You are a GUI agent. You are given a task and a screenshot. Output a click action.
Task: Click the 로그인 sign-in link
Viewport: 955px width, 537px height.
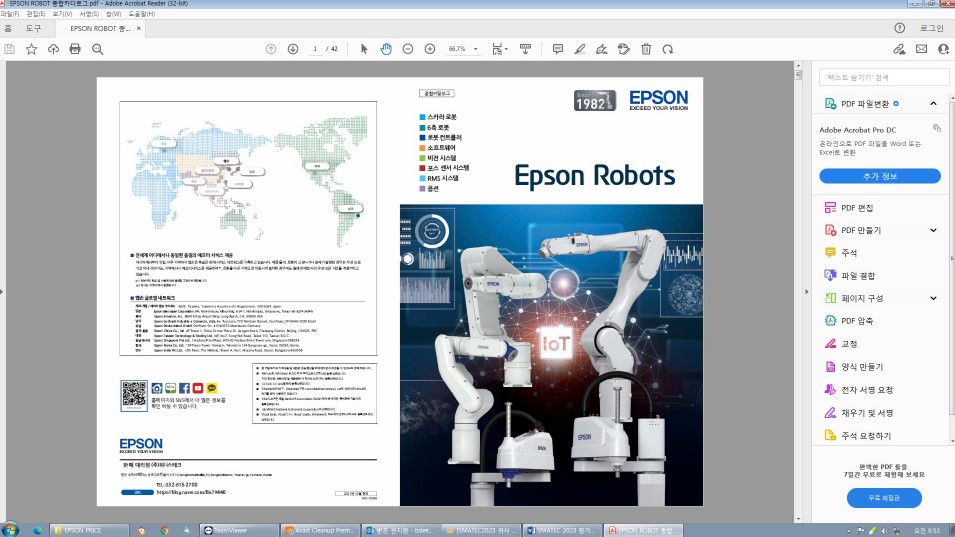point(931,28)
